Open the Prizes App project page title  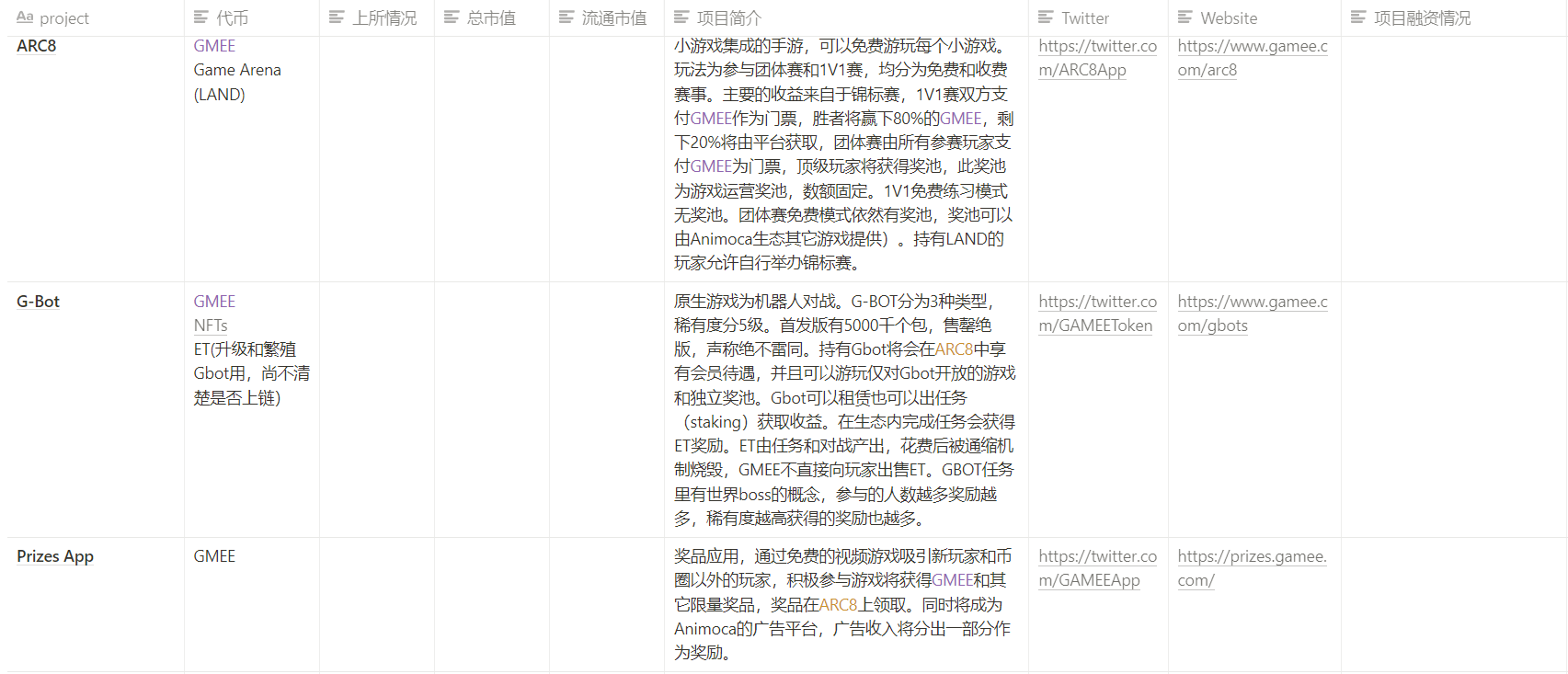click(x=55, y=556)
